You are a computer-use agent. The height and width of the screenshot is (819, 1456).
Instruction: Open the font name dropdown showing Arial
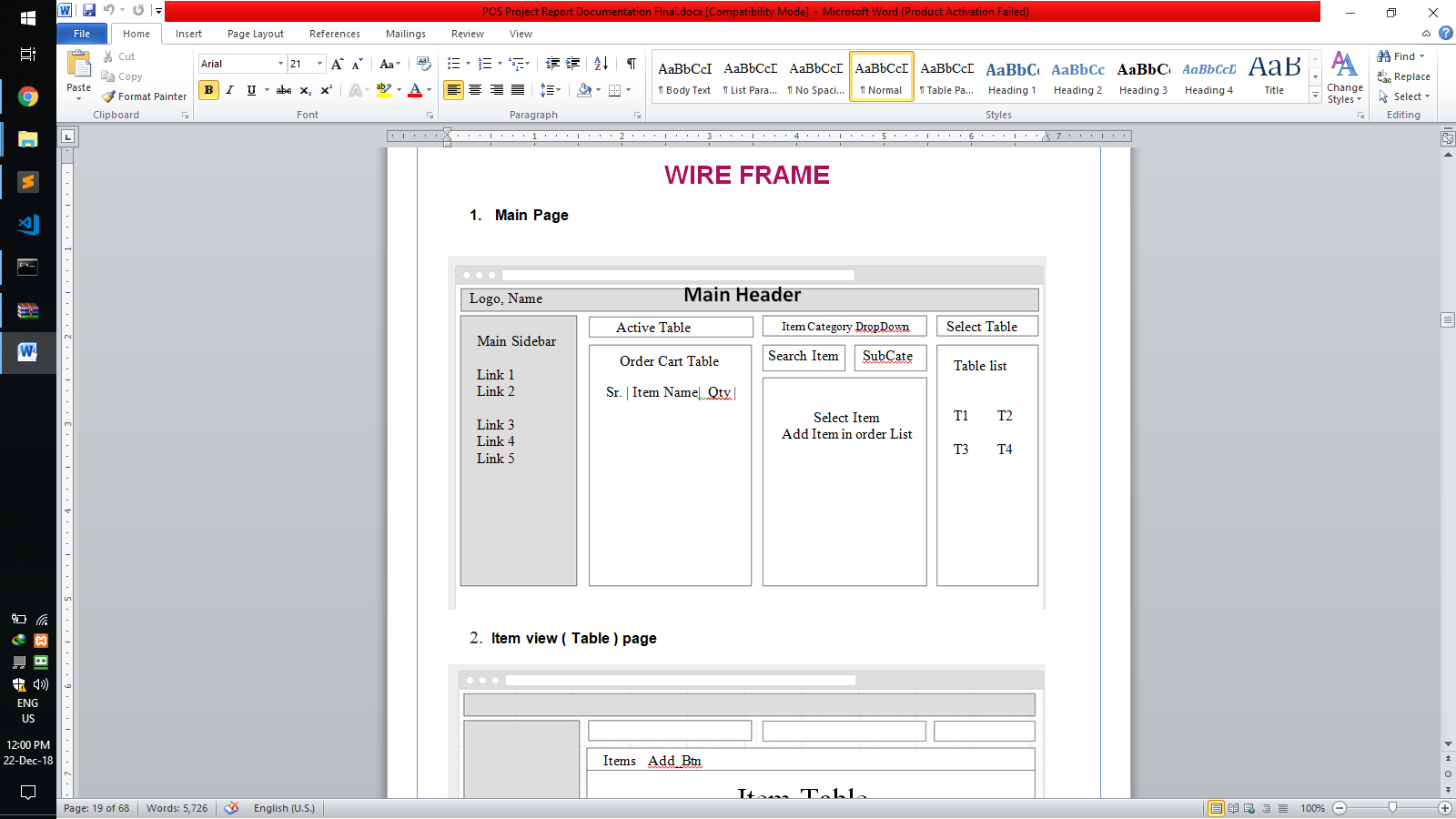click(x=280, y=64)
